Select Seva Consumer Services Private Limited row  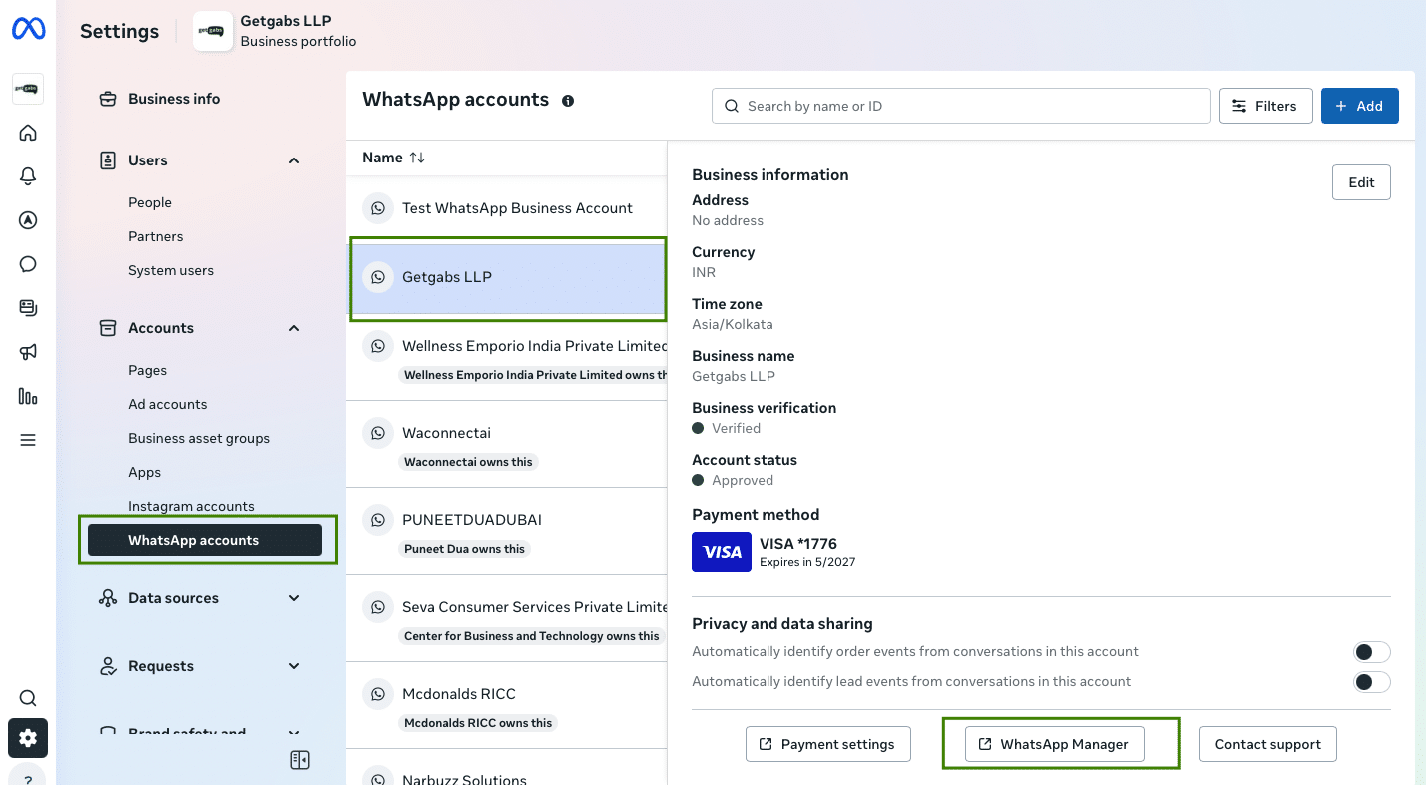[507, 618]
